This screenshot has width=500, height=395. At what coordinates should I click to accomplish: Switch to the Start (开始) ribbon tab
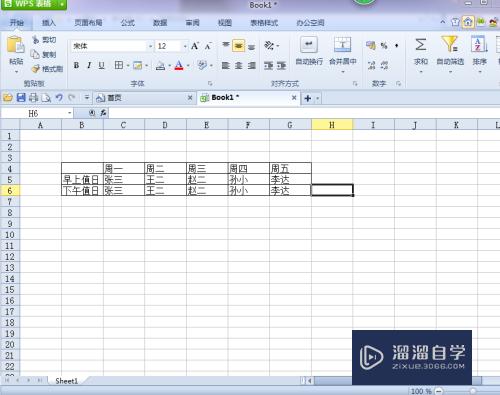coord(17,23)
